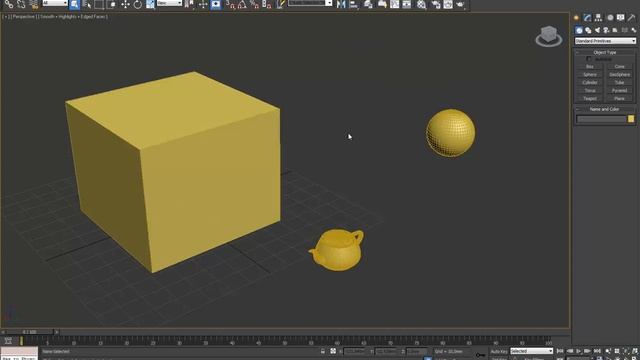Viewport: 640px width, 360px height.
Task: Open the selection filter All dropdown
Action: tap(55, 3)
